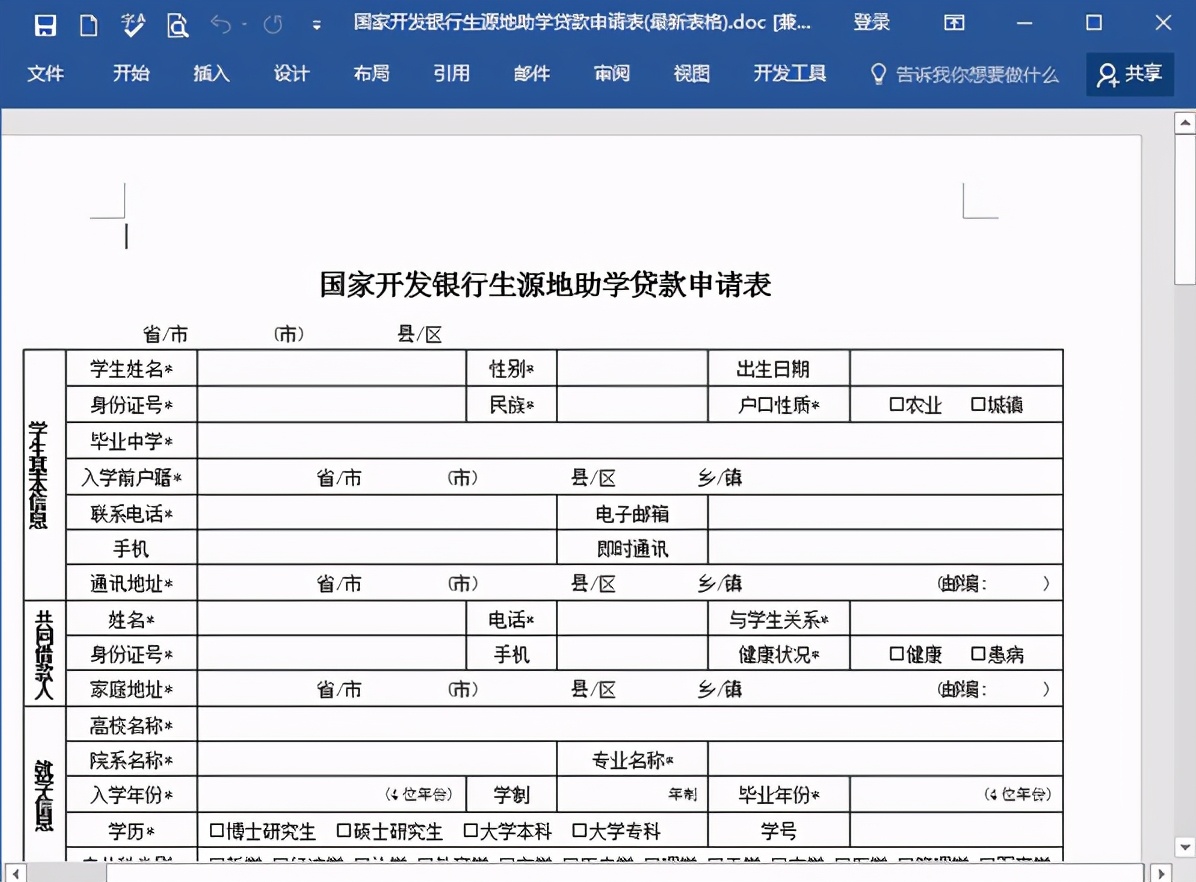Create a new blank document from the toolbar

click(89, 25)
